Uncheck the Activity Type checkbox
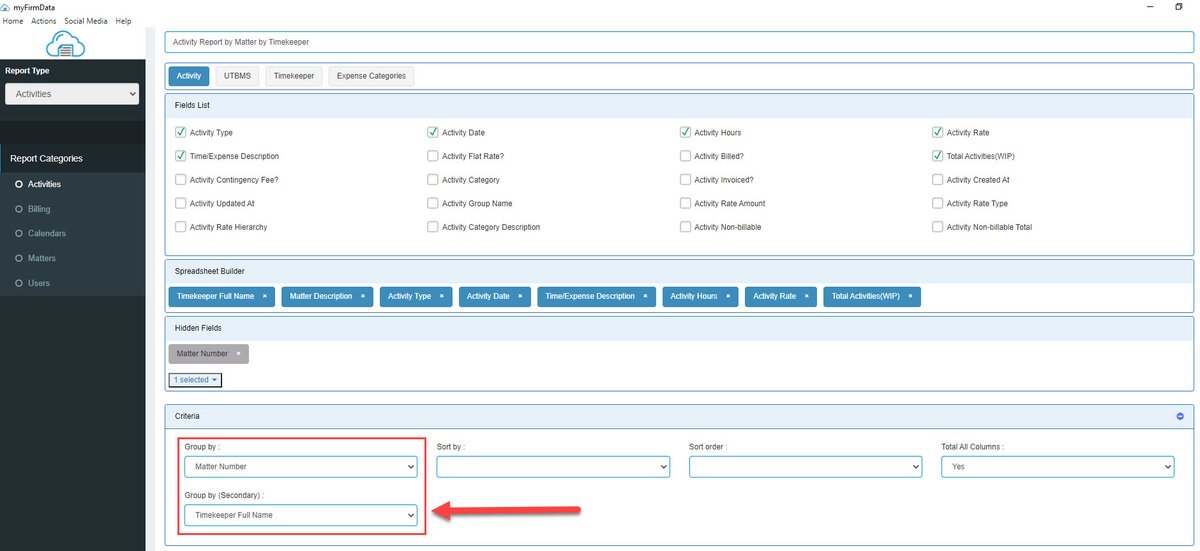 click(181, 132)
